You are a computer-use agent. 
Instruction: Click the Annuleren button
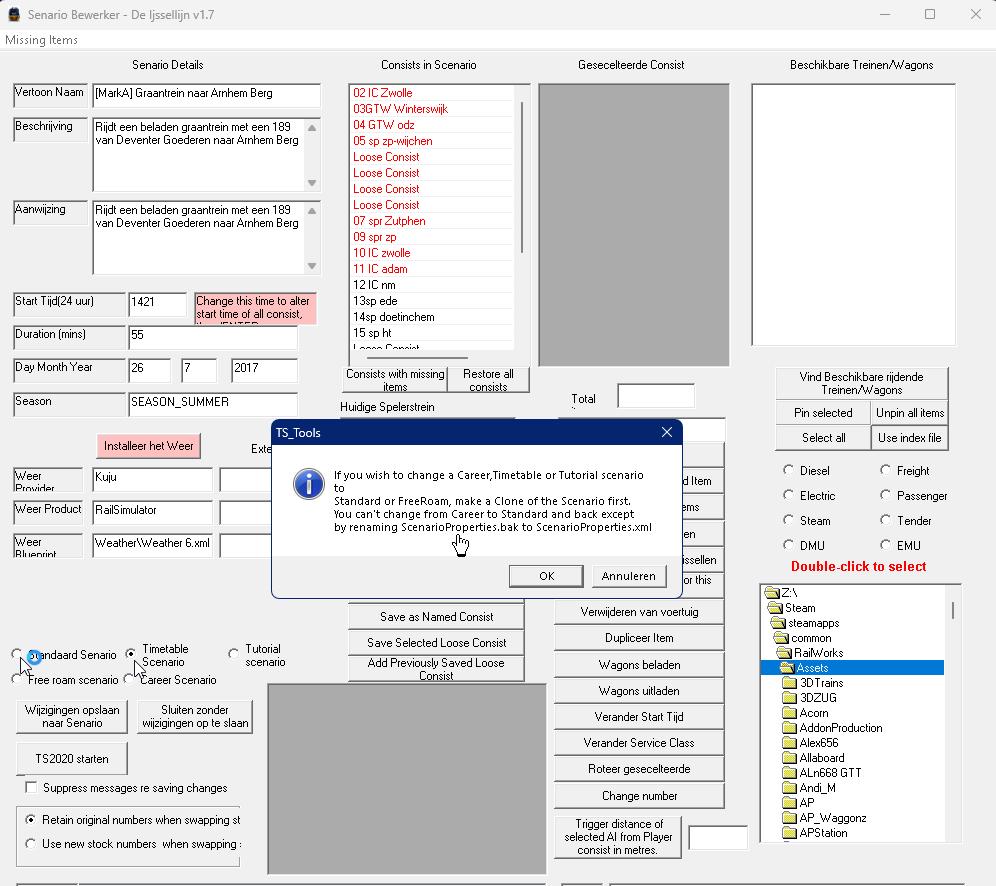(629, 576)
